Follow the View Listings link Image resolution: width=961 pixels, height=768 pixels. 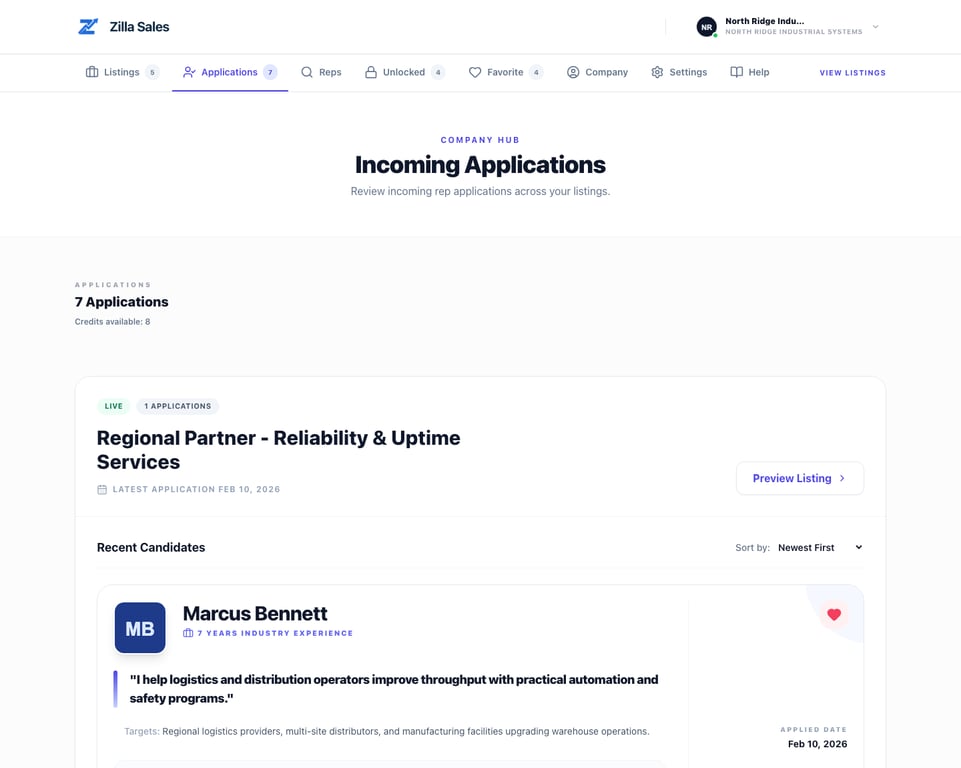click(853, 72)
